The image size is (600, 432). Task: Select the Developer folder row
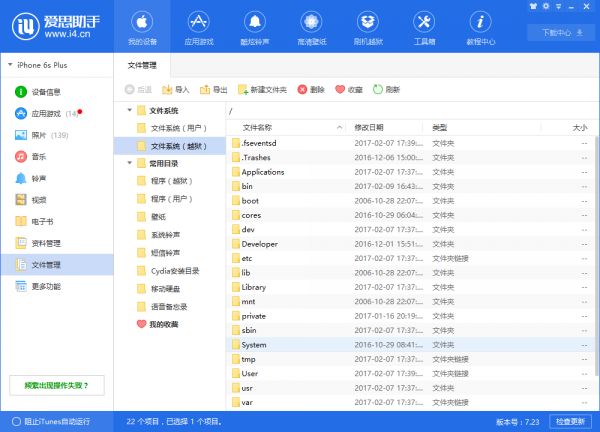(410, 244)
